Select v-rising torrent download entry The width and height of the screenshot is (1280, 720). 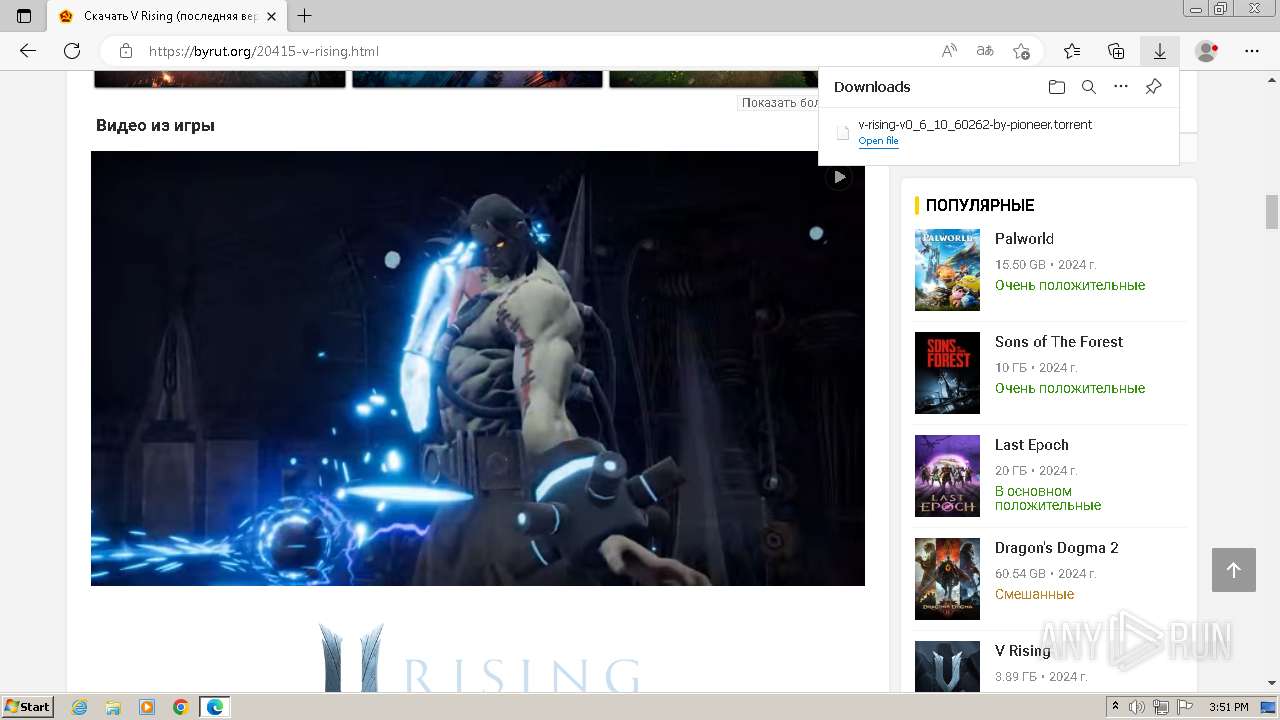(998, 132)
